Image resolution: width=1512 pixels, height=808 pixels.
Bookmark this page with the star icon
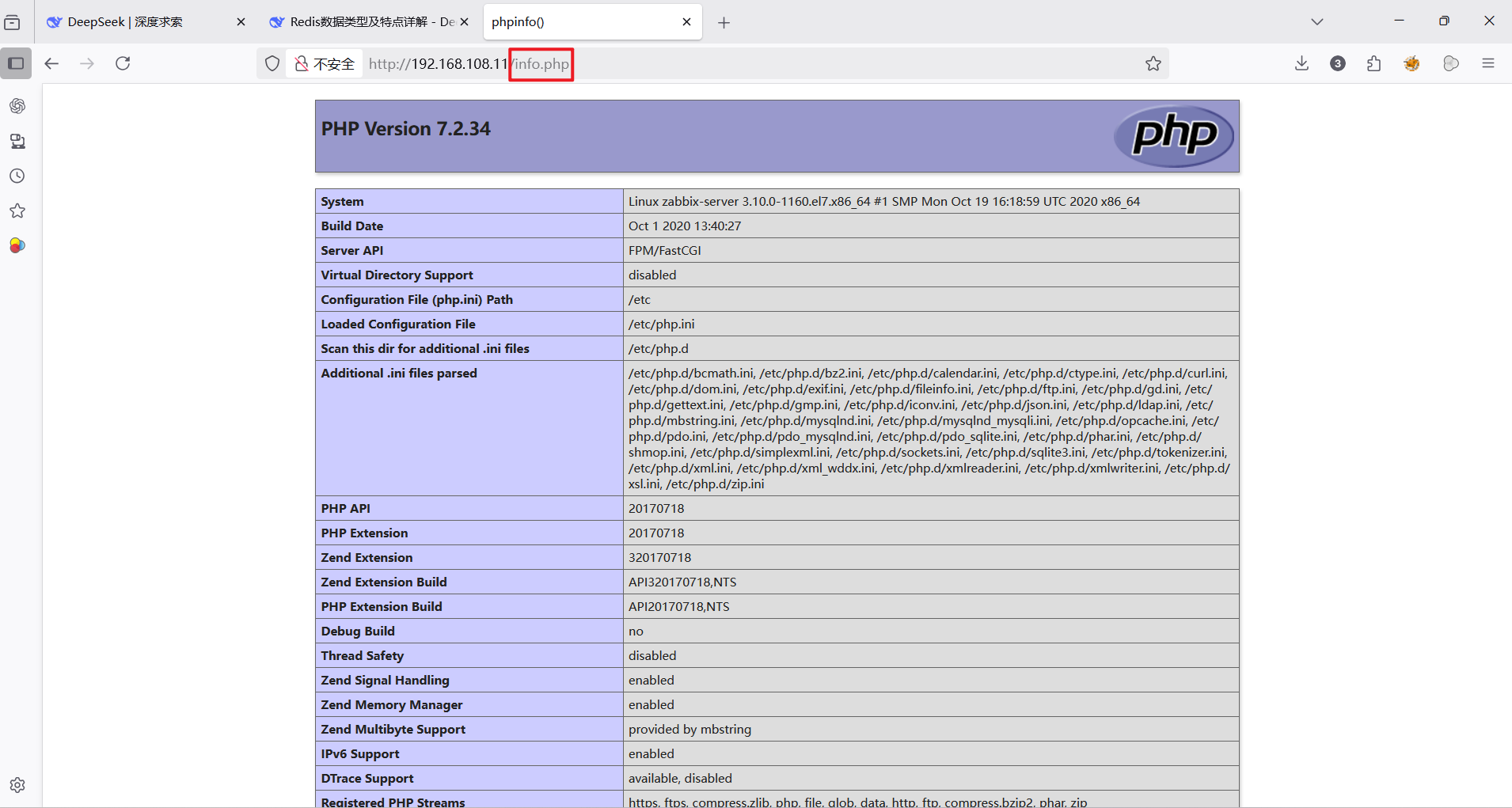(1153, 64)
